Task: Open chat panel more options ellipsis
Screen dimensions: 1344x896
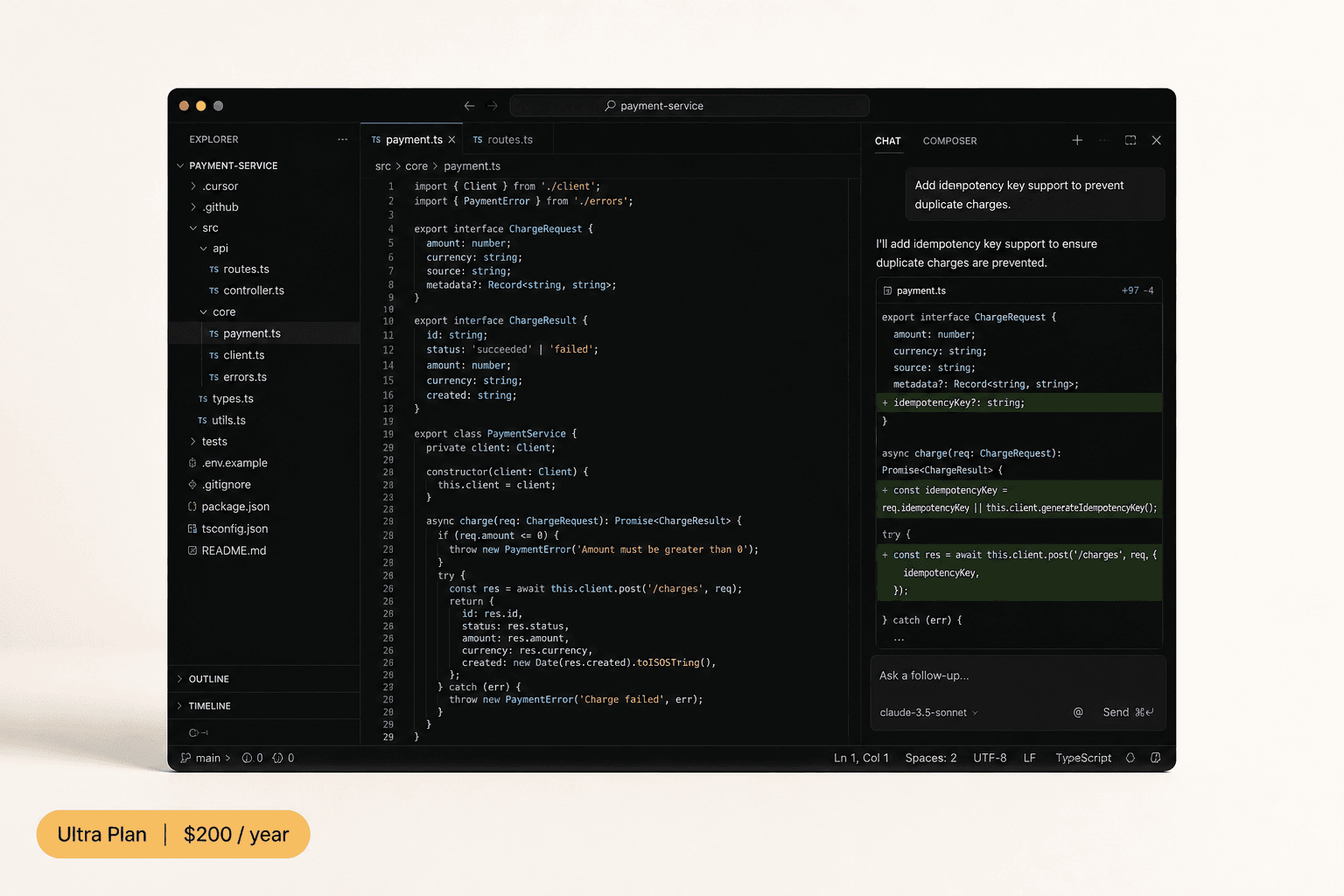Action: (x=1104, y=140)
